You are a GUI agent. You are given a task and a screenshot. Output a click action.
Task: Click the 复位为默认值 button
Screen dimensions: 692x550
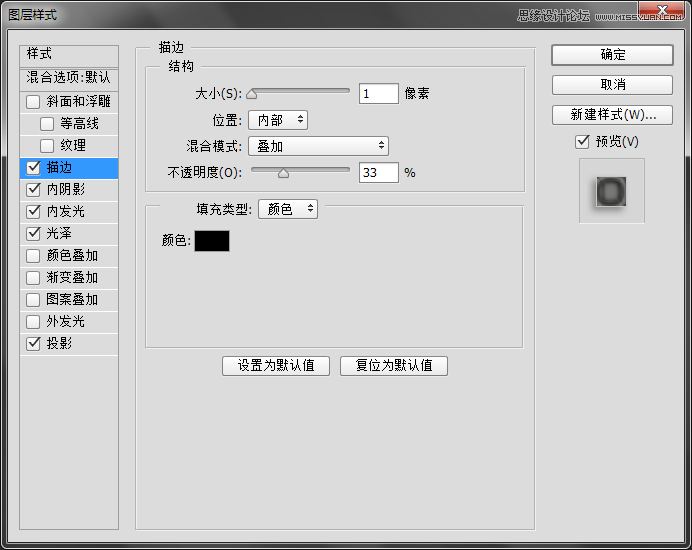pyautogui.click(x=394, y=366)
